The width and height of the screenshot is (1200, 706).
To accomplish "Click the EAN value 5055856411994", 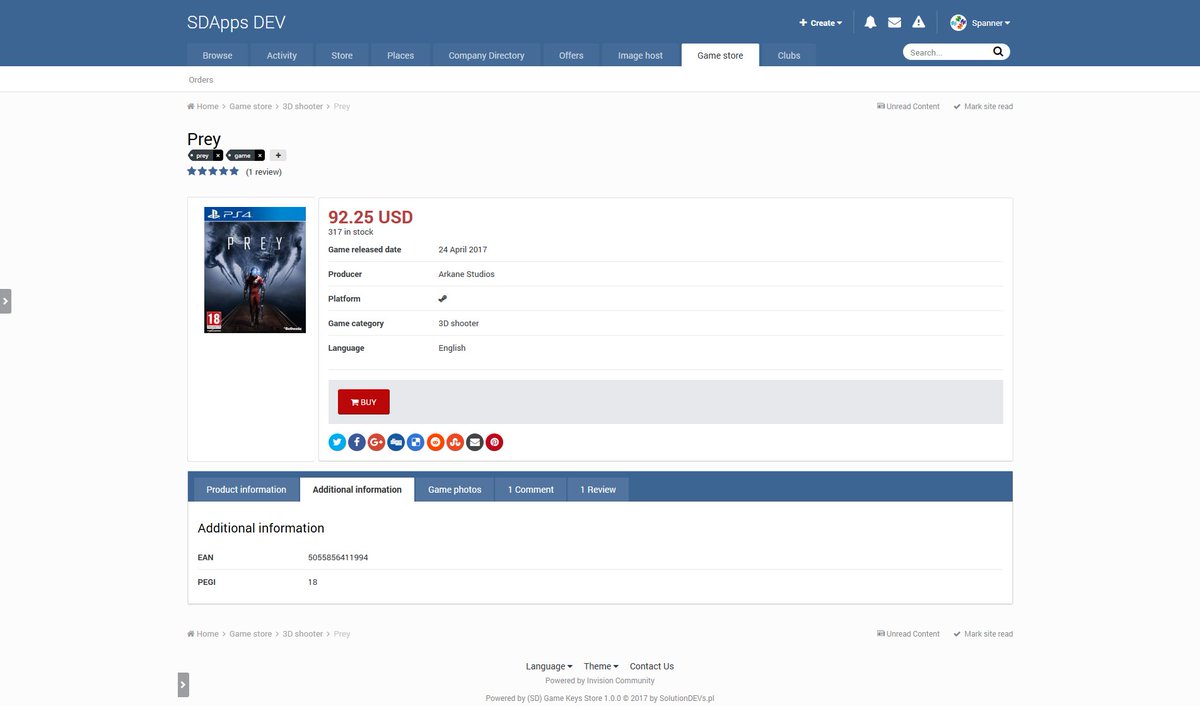I will pos(338,557).
